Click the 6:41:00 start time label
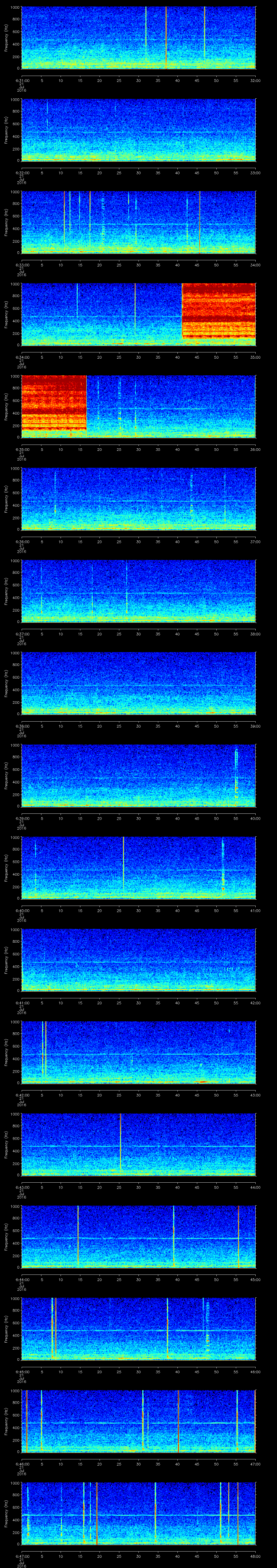This screenshot has width=277, height=1568. [x=22, y=1003]
